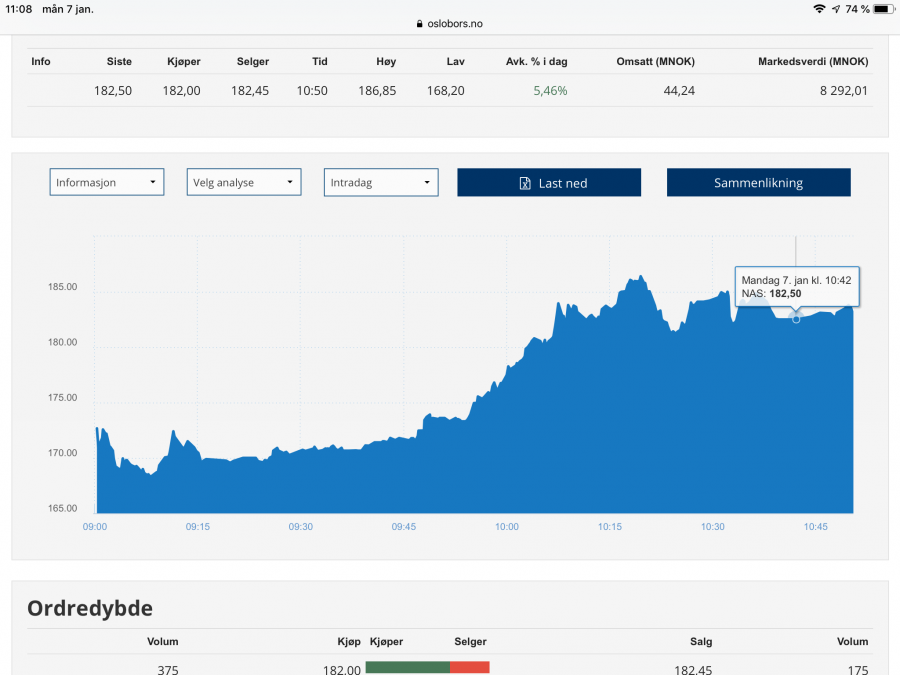900x675 pixels.
Task: Open the Informasjon dropdown
Action: tap(107, 183)
